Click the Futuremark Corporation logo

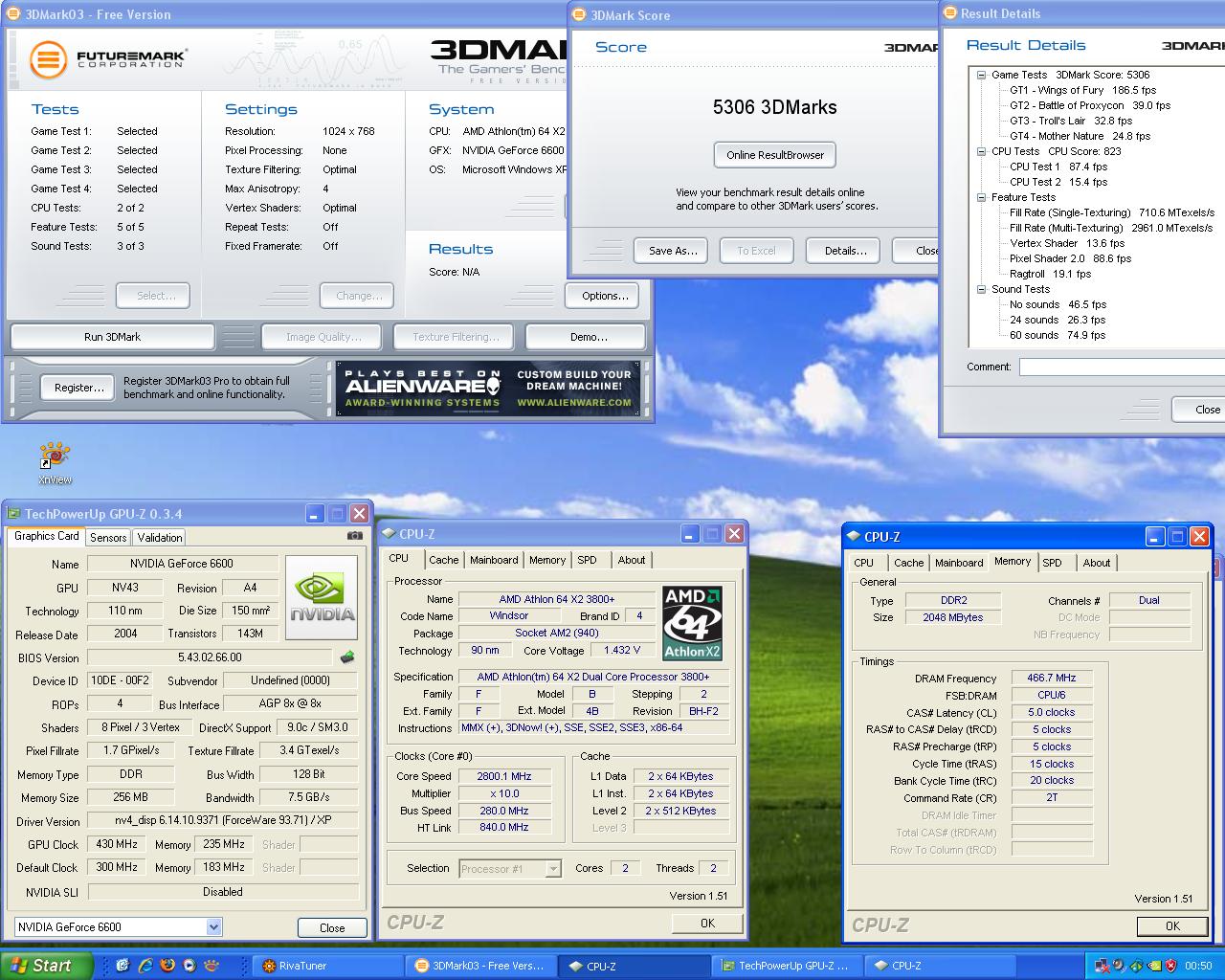pos(107,59)
